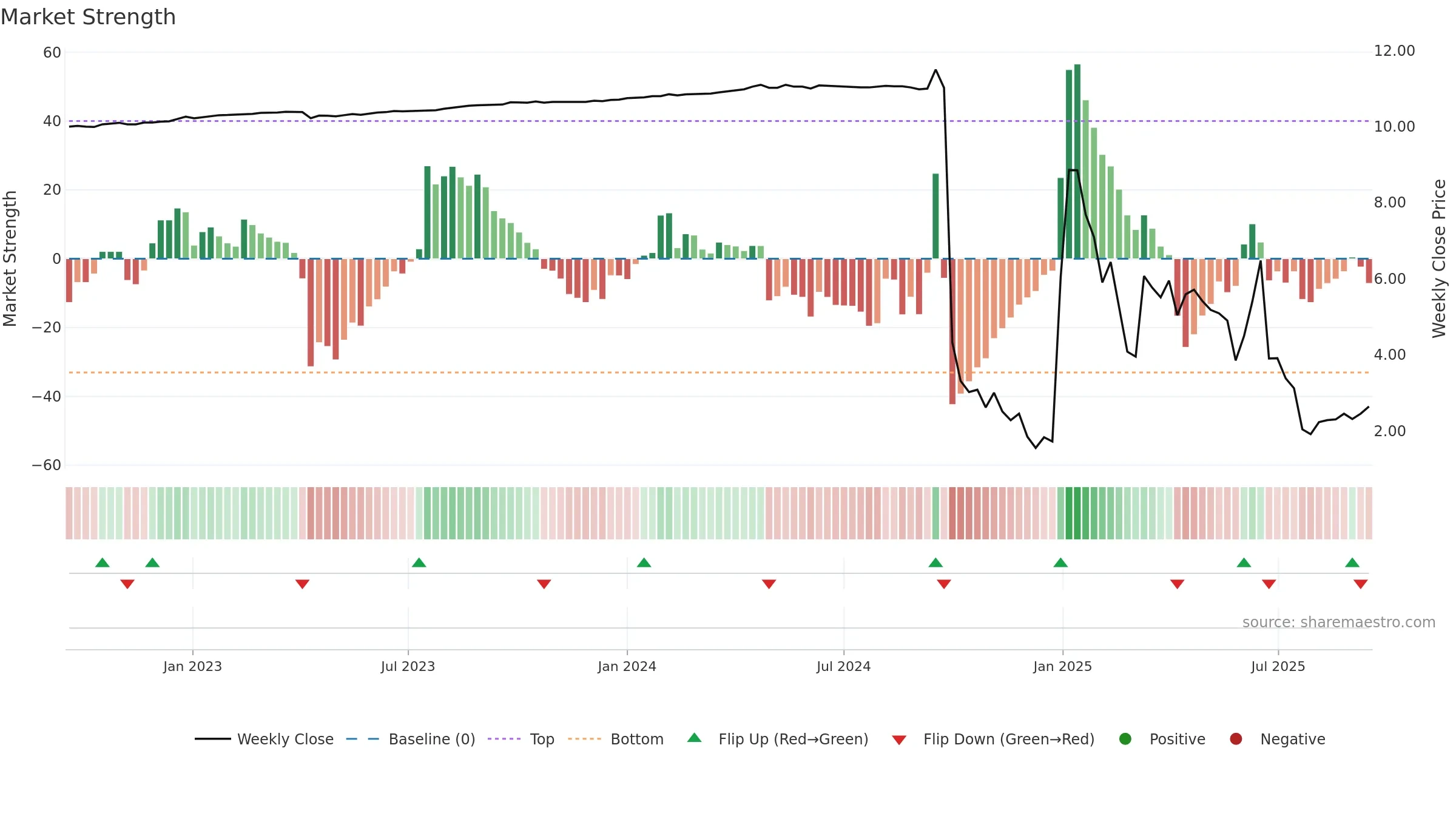Image resolution: width=1456 pixels, height=819 pixels.
Task: Click the green Positive legend dot
Action: click(1125, 739)
